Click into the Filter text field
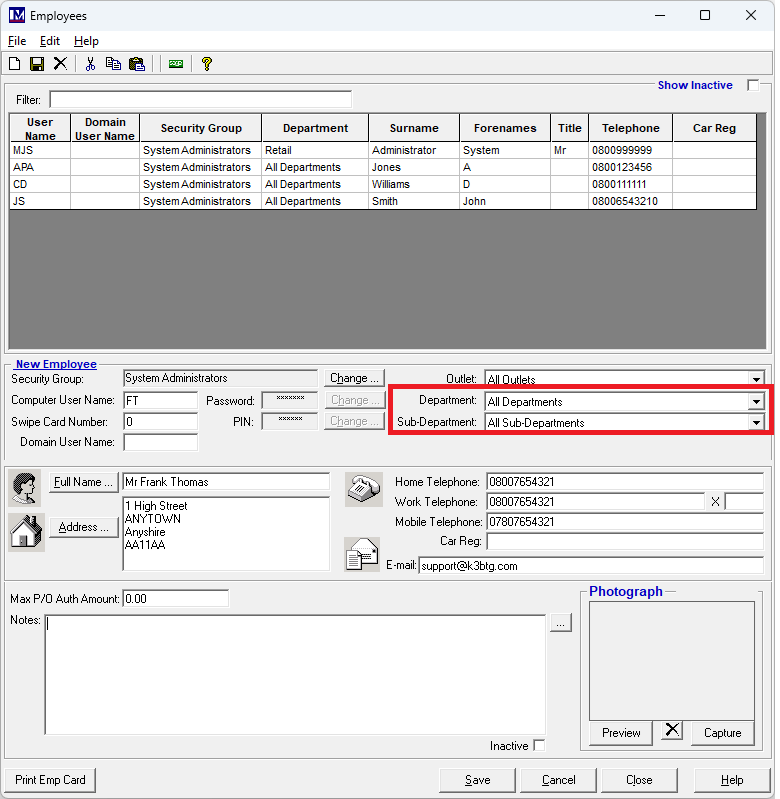 coord(200,100)
